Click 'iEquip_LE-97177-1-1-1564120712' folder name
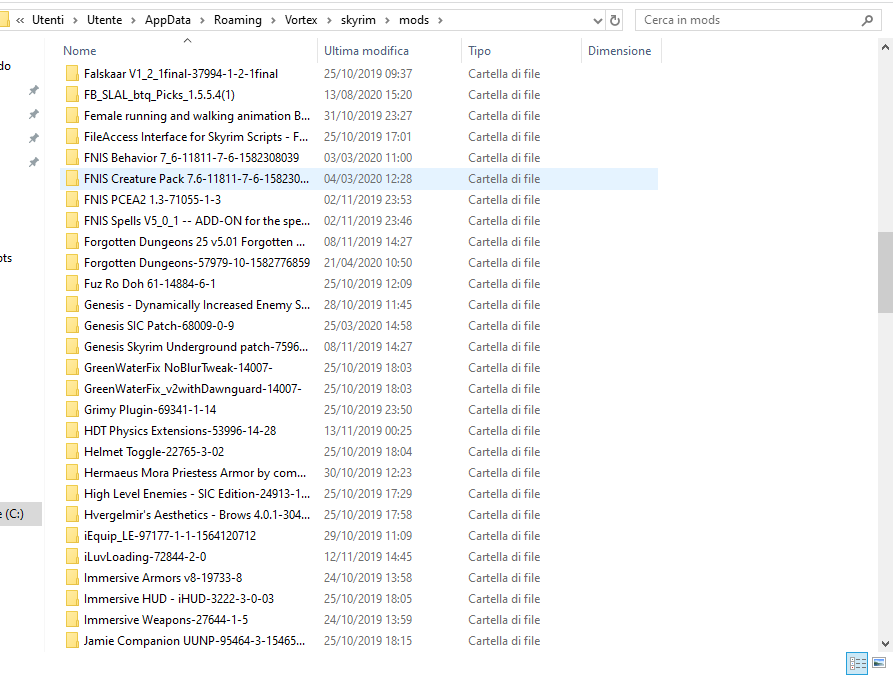This screenshot has width=893, height=676. point(170,536)
